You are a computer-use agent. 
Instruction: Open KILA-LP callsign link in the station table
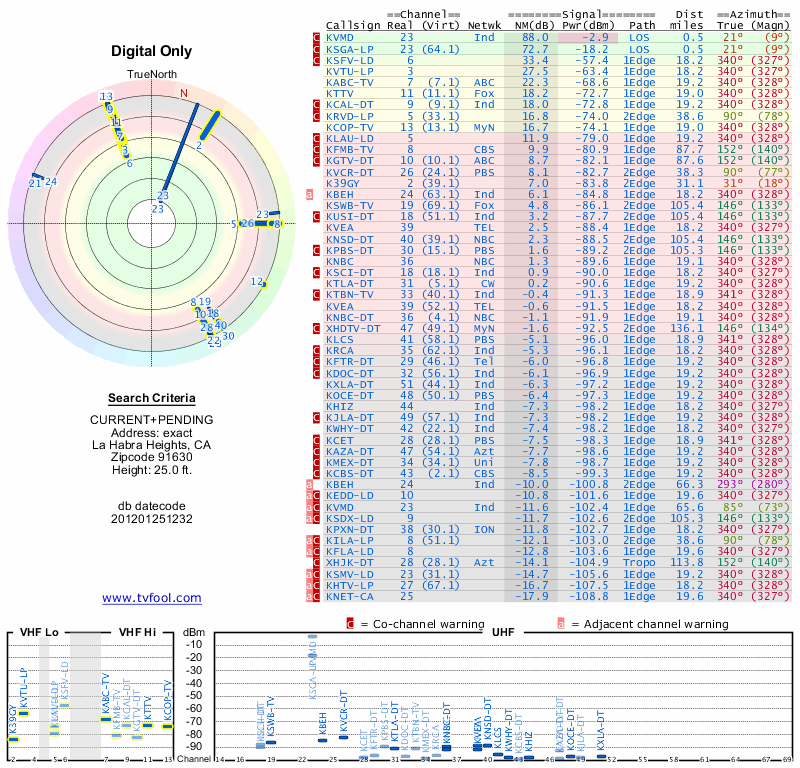coord(350,540)
